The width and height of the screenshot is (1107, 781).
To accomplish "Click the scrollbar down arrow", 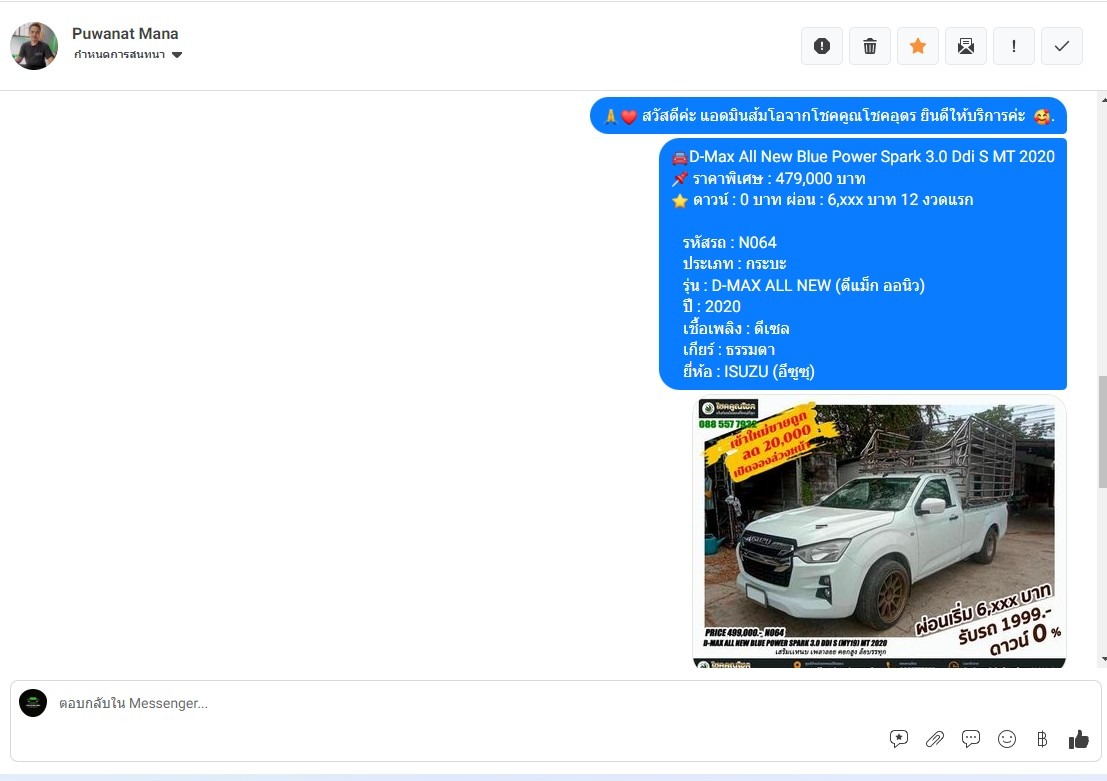I will coord(1103,659).
